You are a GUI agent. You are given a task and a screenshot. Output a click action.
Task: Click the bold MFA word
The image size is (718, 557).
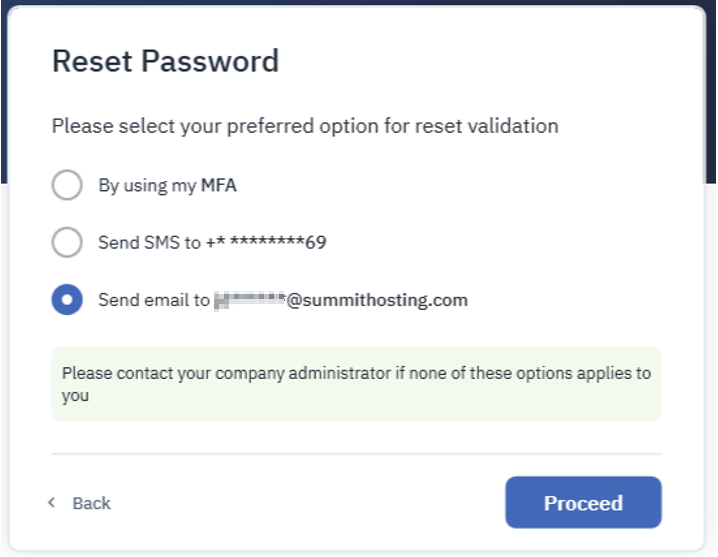(x=219, y=185)
